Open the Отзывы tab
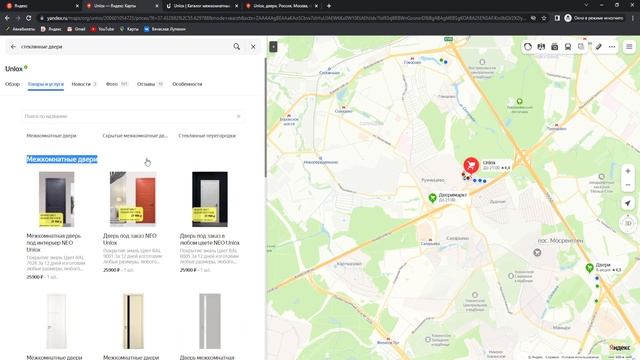The width and height of the screenshot is (640, 360). [x=150, y=84]
